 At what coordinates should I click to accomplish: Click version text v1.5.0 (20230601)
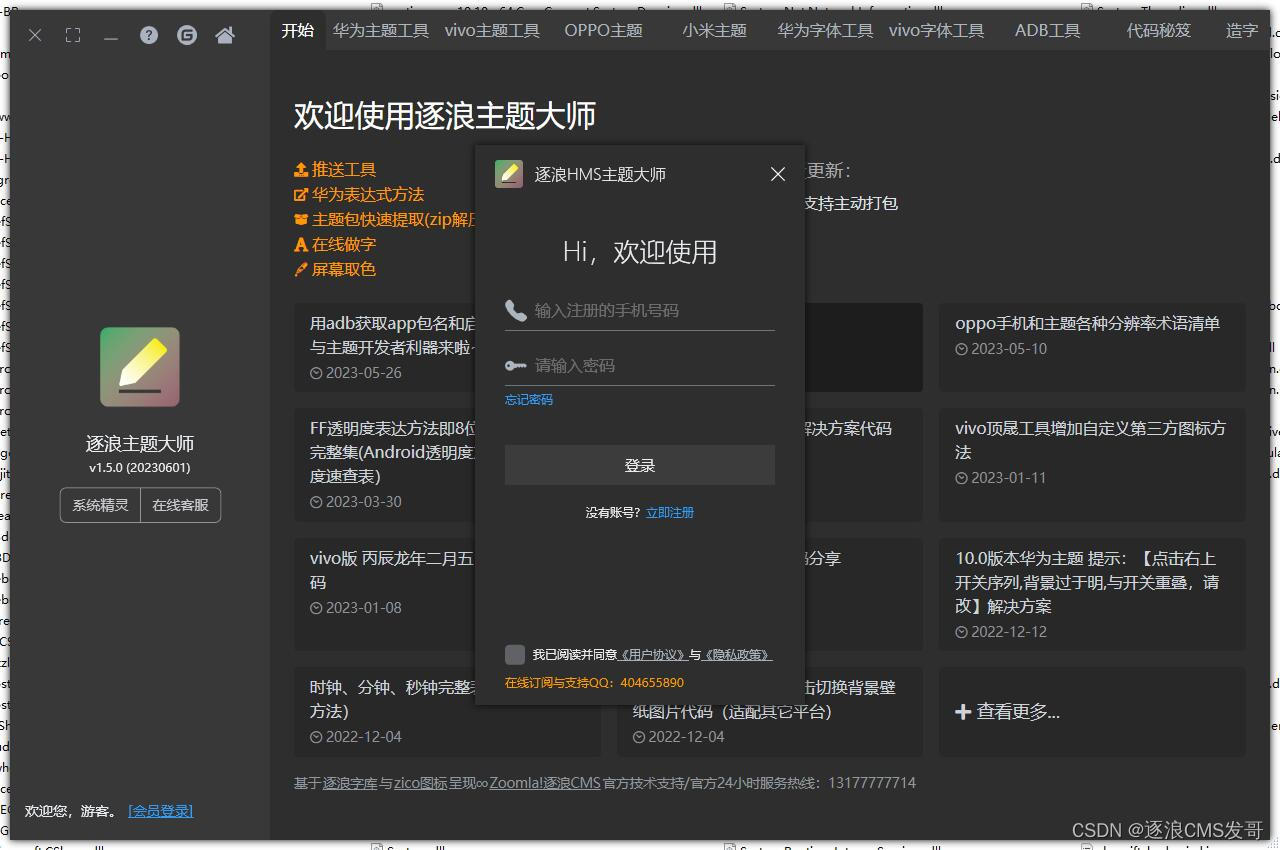click(x=140, y=468)
